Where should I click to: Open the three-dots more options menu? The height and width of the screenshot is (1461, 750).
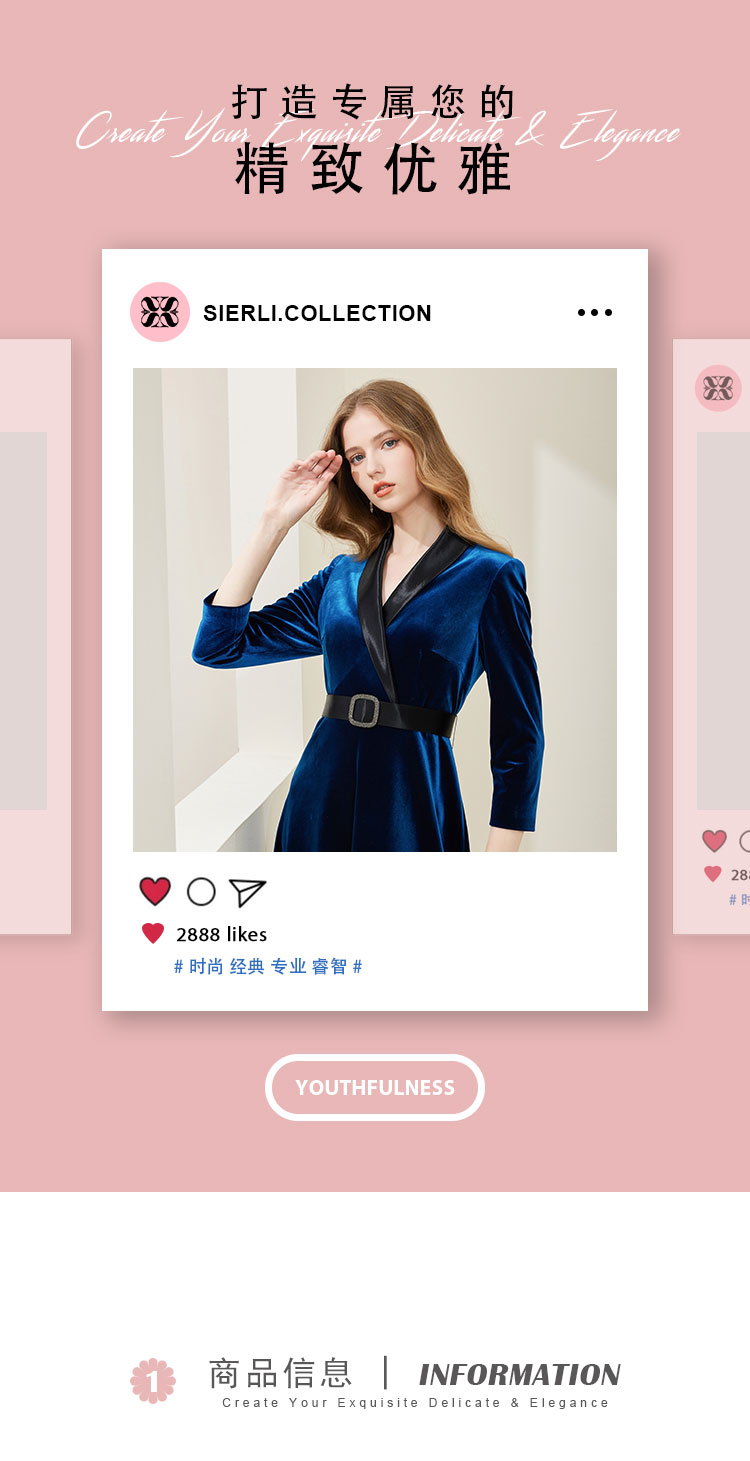click(595, 313)
